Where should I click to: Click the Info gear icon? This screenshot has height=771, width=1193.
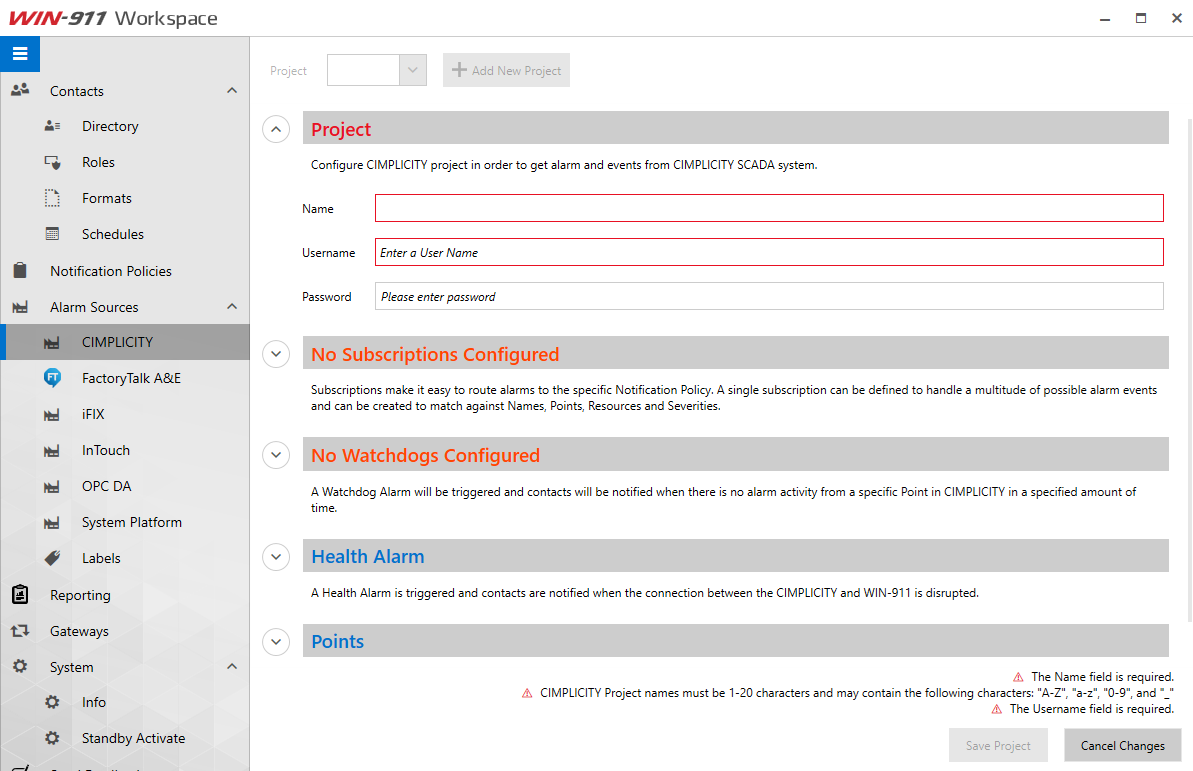pyautogui.click(x=52, y=702)
